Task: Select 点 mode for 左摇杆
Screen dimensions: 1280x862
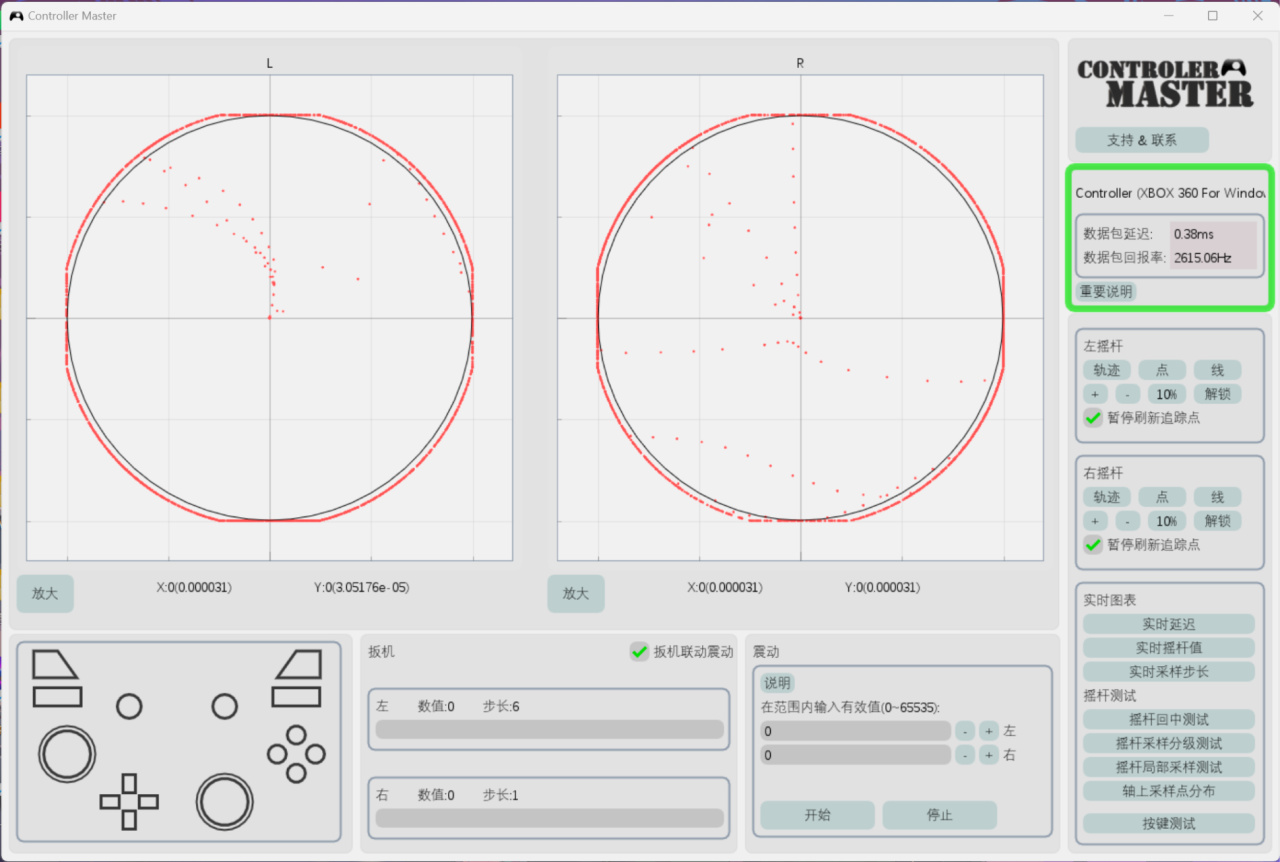Action: point(1162,370)
